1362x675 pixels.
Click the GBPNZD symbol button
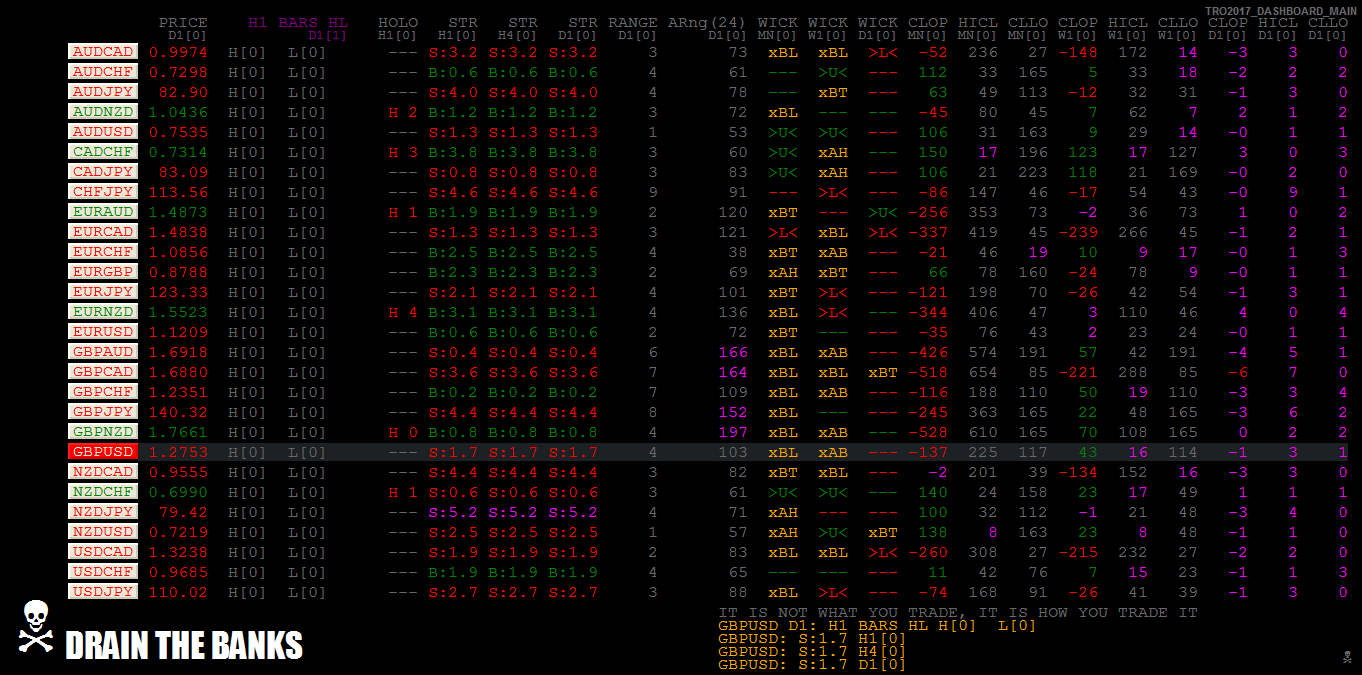click(103, 431)
